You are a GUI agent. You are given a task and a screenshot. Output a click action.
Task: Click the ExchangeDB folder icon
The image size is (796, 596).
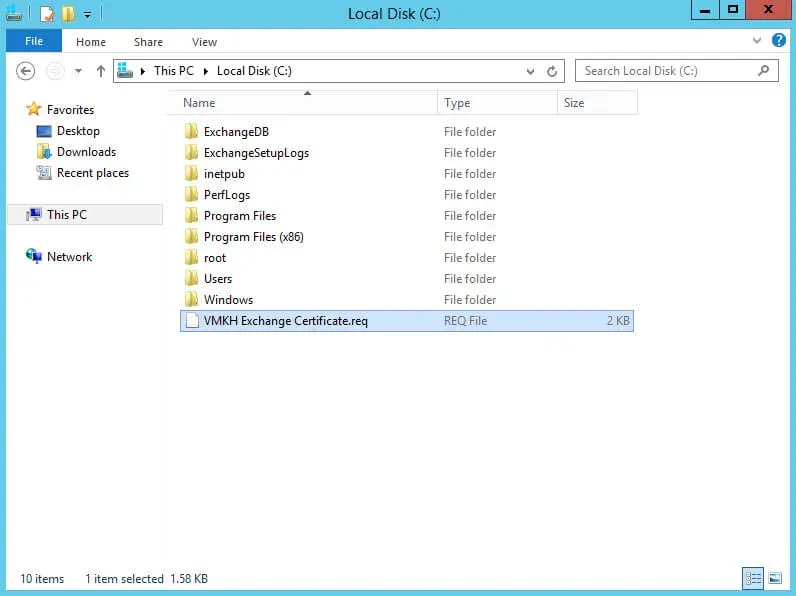pyautogui.click(x=191, y=131)
